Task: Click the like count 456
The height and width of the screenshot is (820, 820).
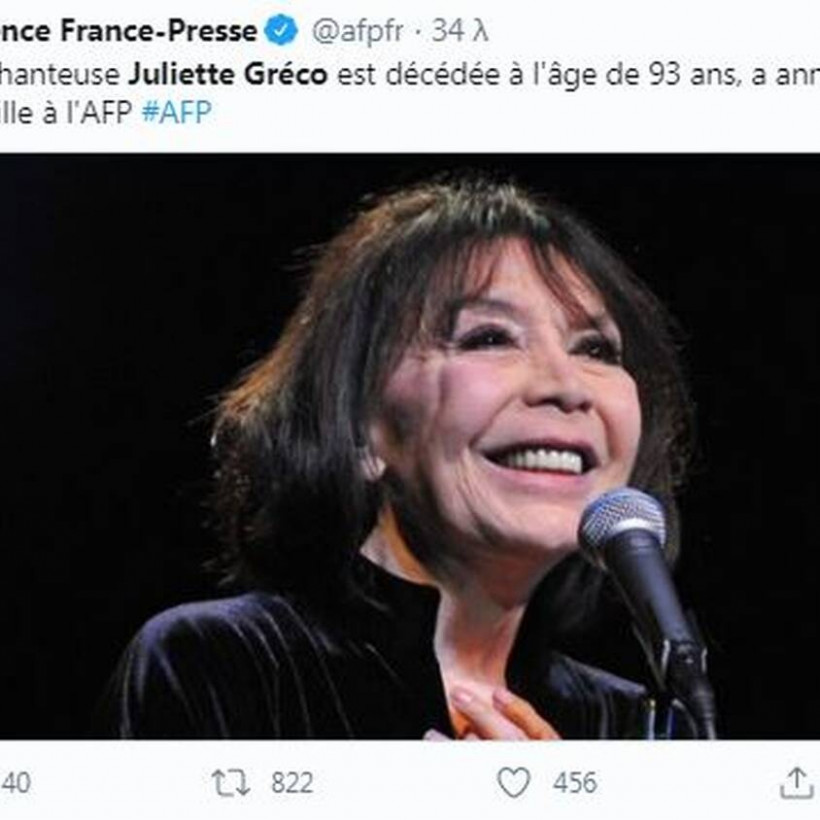Action: [x=574, y=782]
